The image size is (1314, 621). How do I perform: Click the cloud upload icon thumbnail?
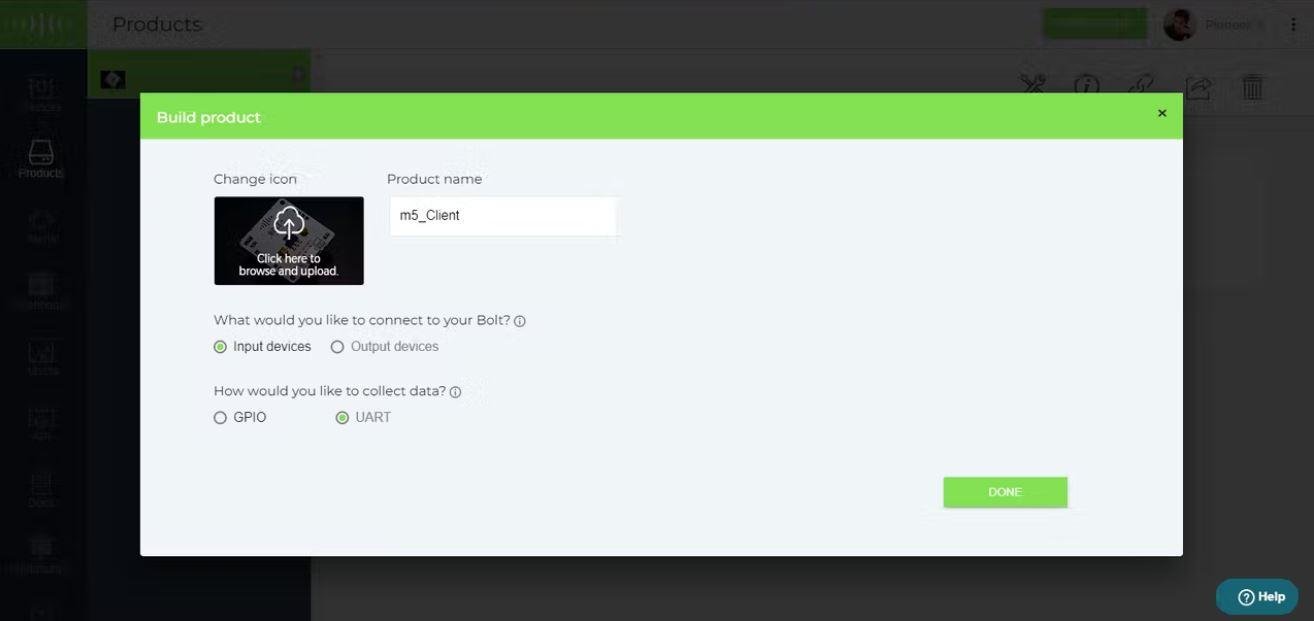click(289, 241)
